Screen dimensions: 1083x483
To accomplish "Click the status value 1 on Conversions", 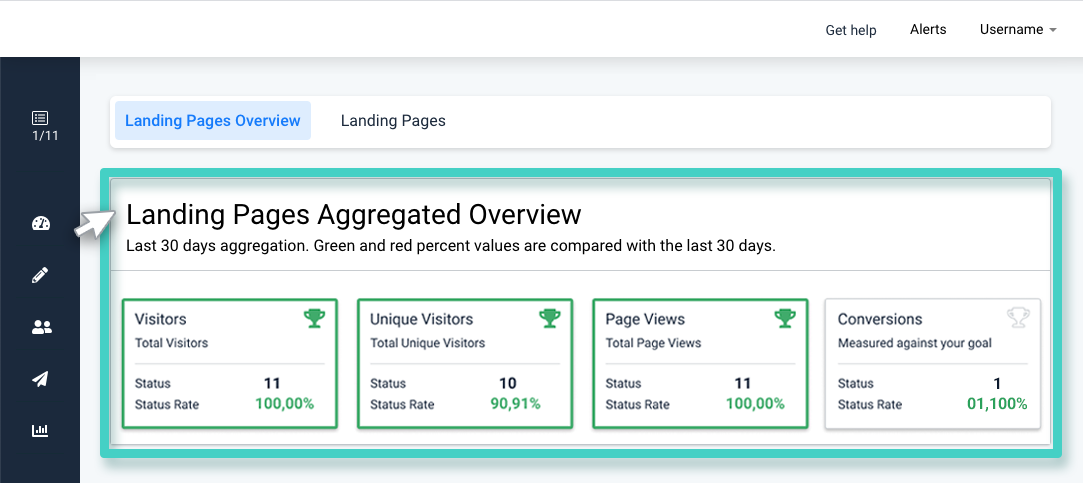I will coord(997,383).
